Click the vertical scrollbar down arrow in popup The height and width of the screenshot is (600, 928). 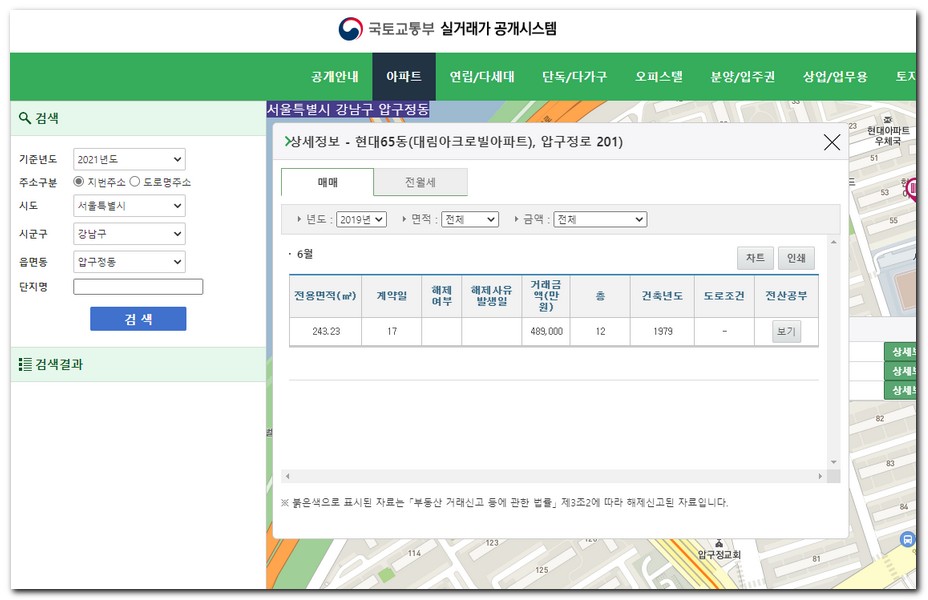pos(834,463)
